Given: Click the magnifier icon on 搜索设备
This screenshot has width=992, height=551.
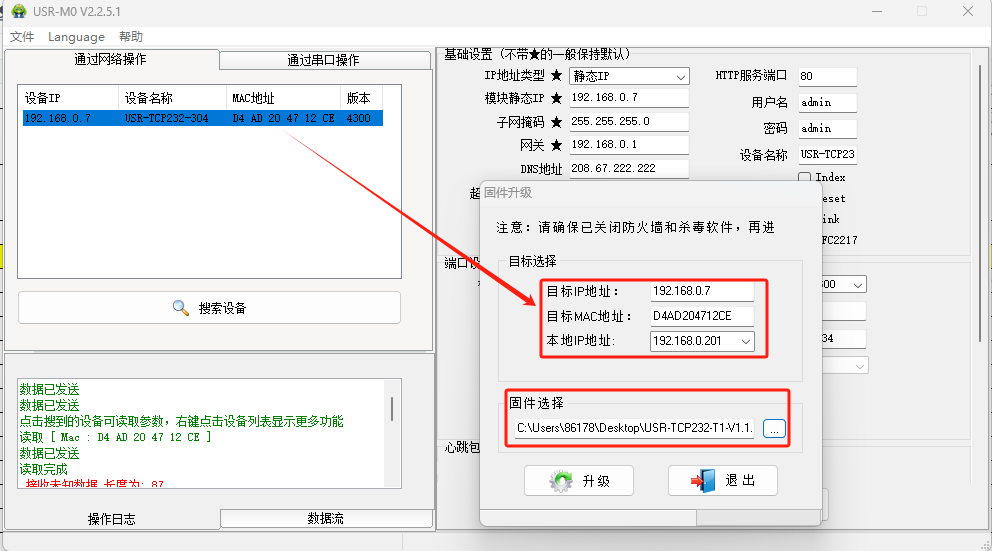Looking at the screenshot, I should coord(181,308).
